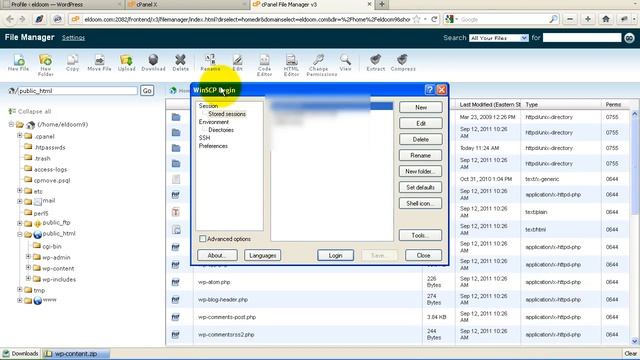Expand the mail folder node
The height and width of the screenshot is (360, 640).
tap(20, 201)
